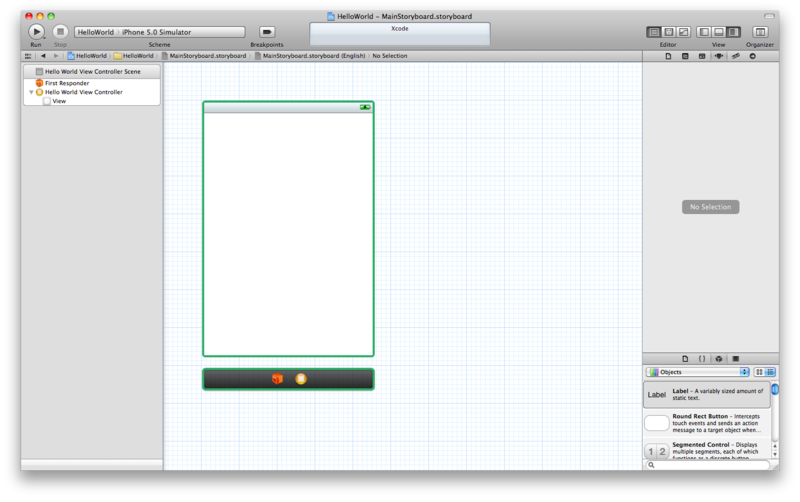
Task: Open the Attributes inspector
Action: point(719,56)
